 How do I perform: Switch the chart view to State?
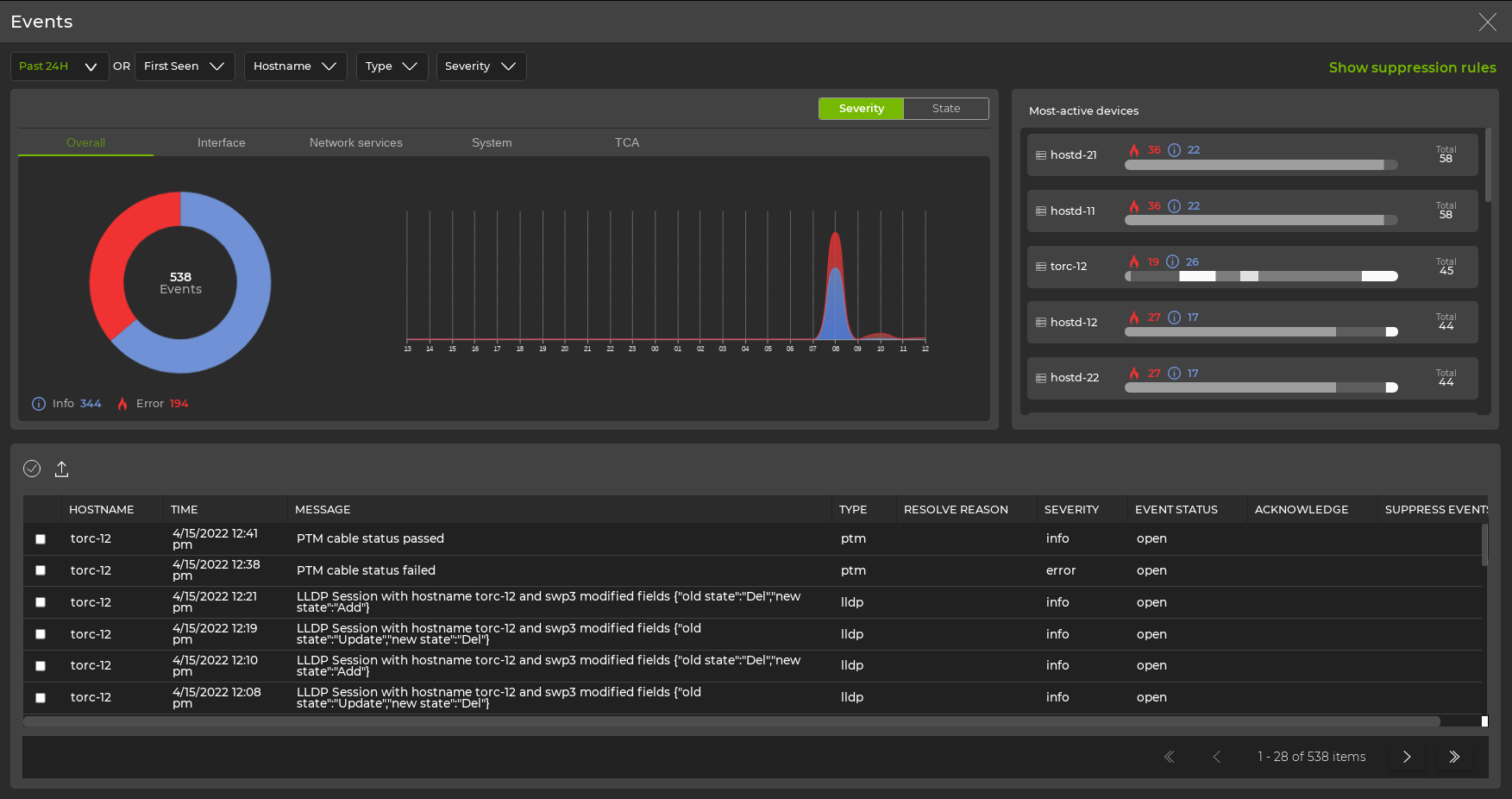tap(945, 108)
